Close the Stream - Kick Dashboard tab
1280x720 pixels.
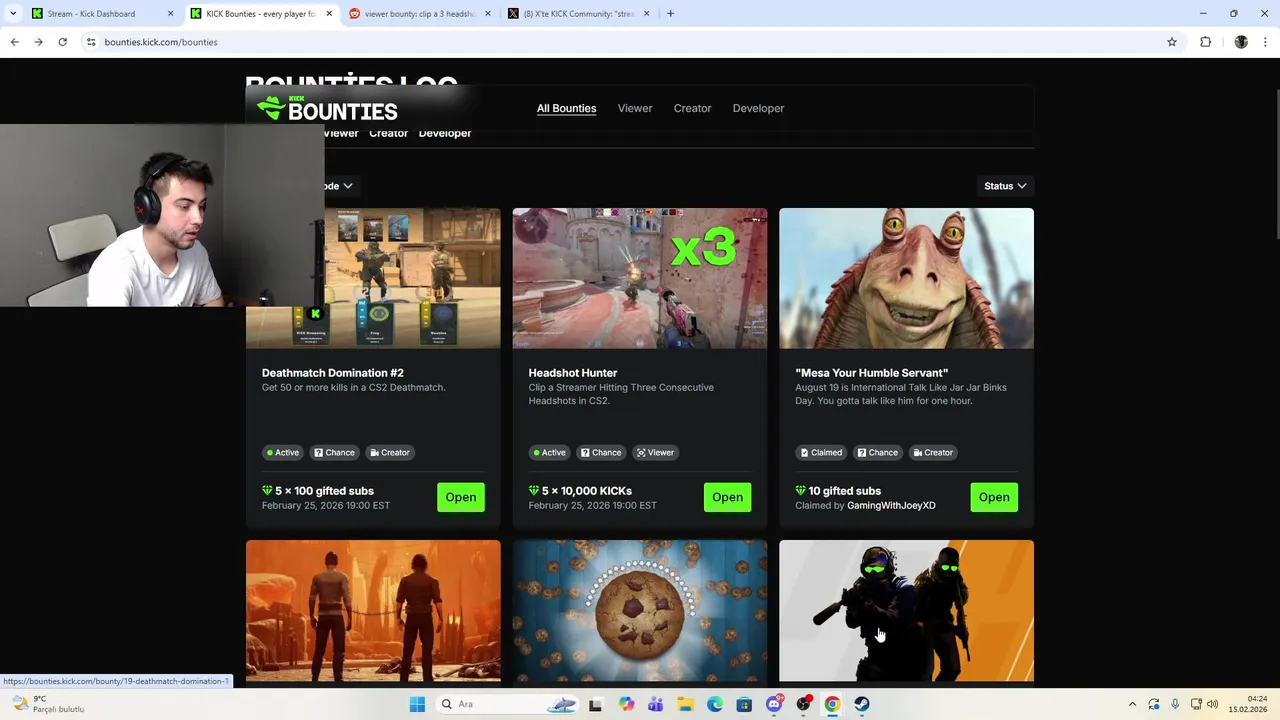170,14
